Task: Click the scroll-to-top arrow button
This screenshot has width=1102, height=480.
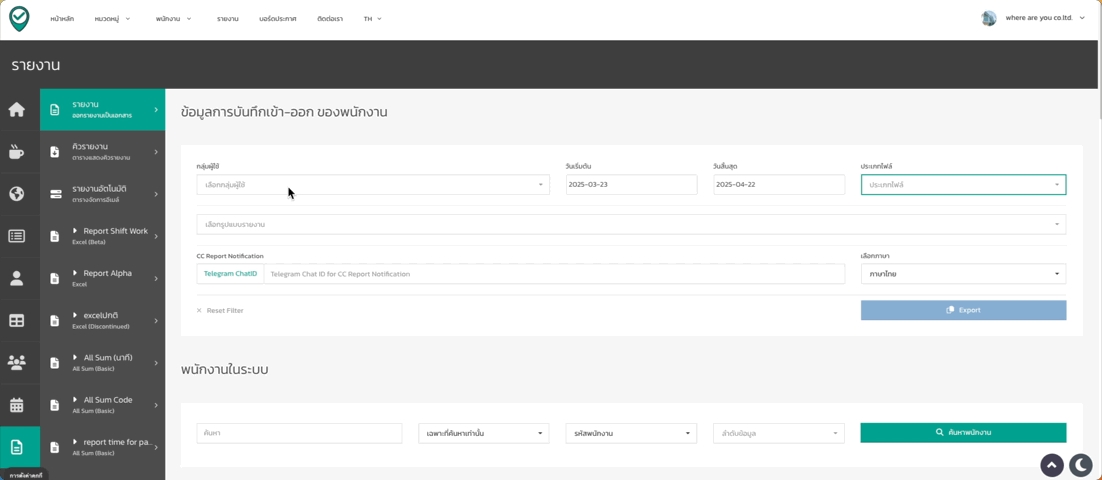Action: pos(1052,465)
